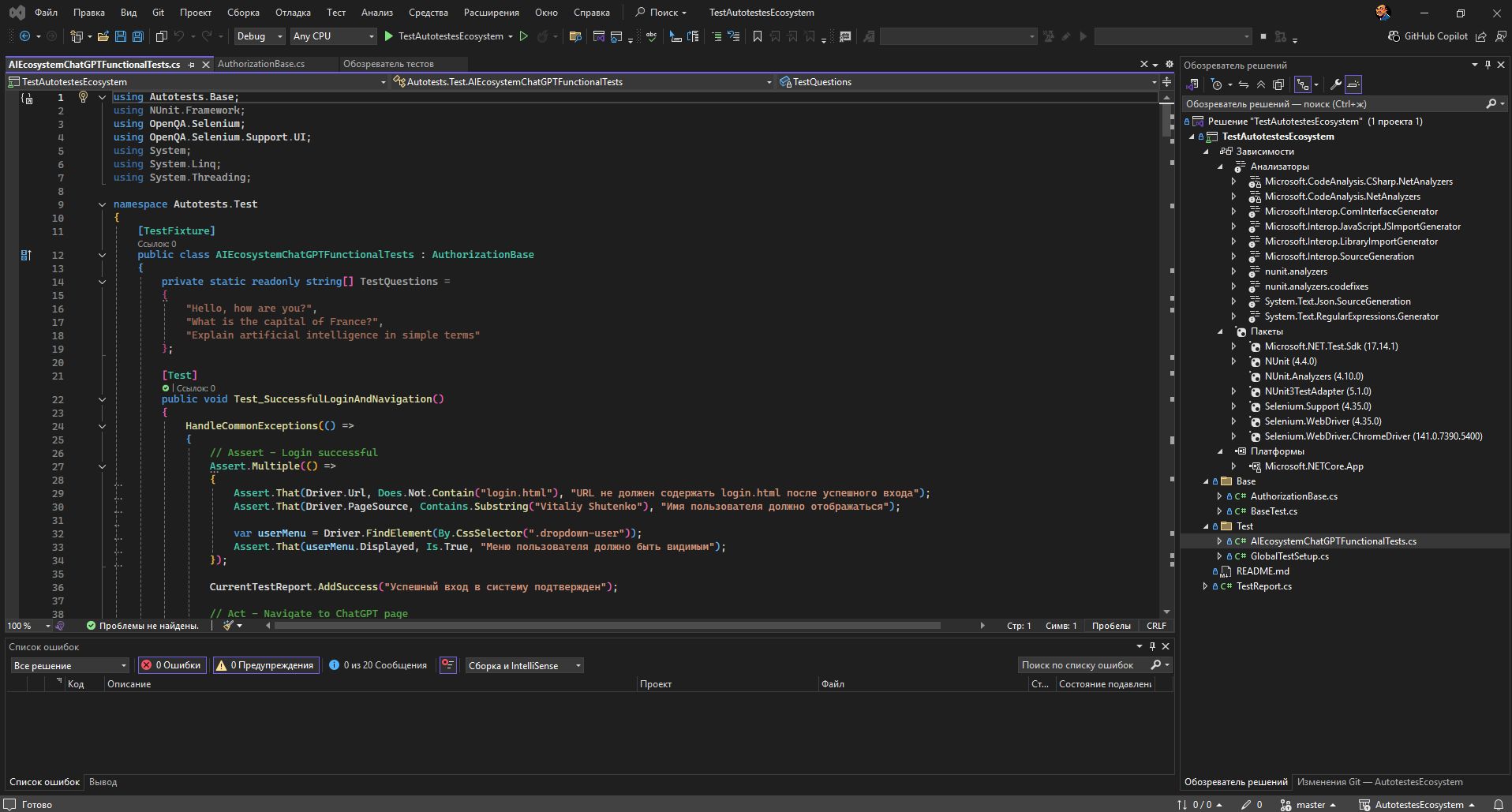Start debugging with green play button
The image size is (1512, 812).
pos(388,36)
